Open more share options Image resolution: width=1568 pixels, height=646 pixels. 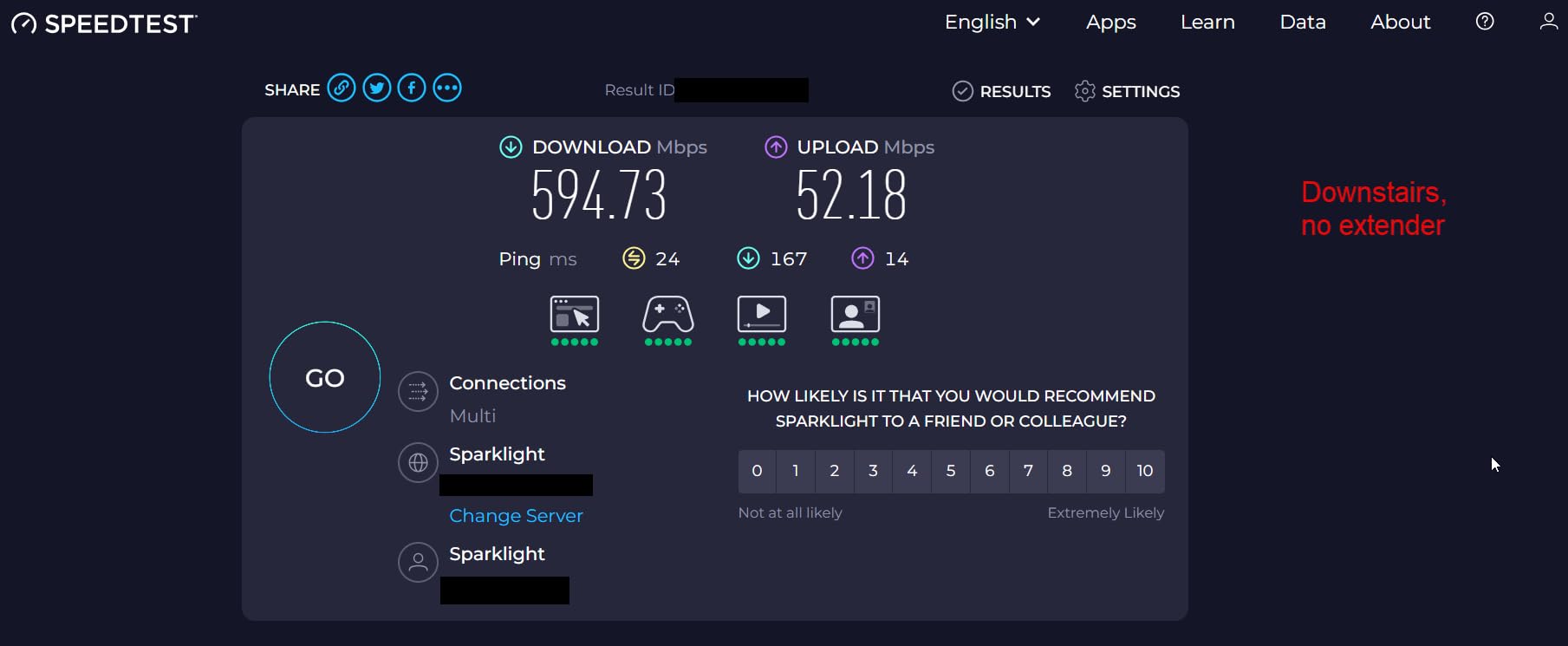point(447,88)
